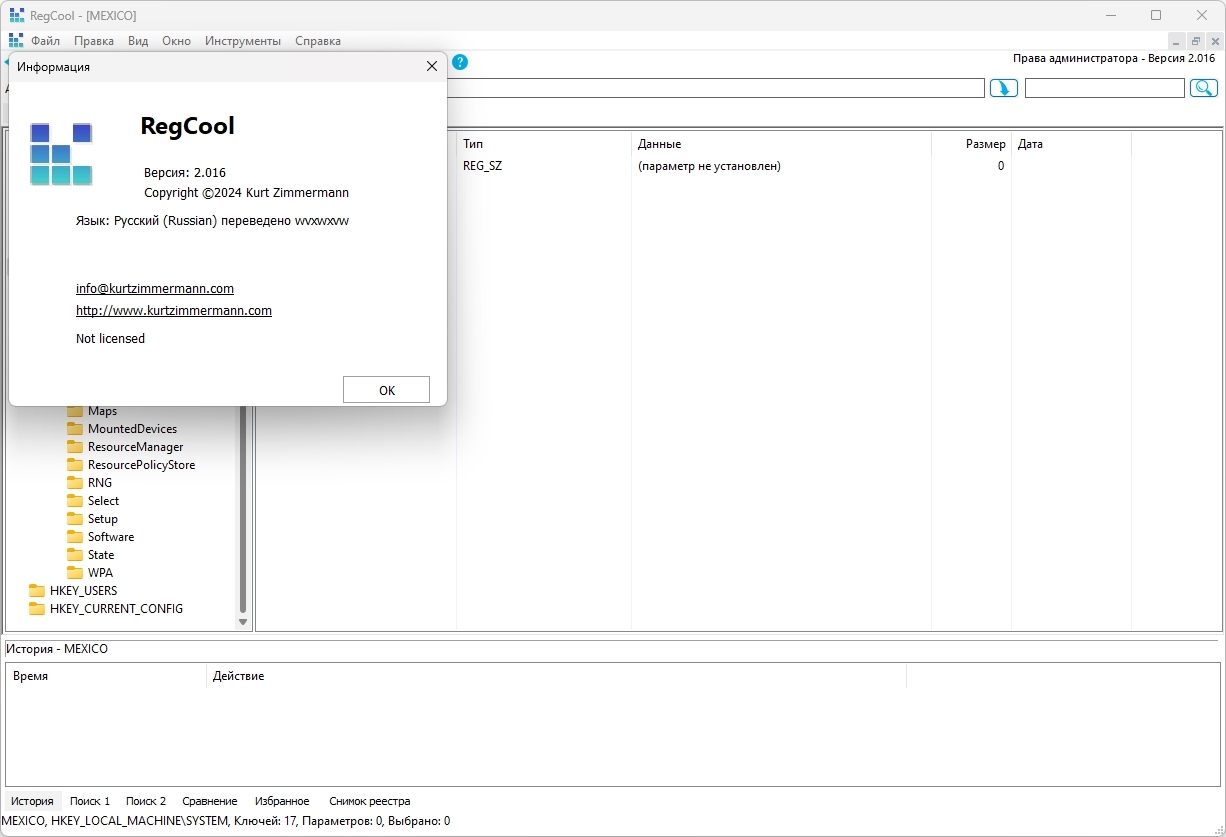Viewport: 1226px width, 837px height.
Task: Open the Файл menu
Action: pyautogui.click(x=45, y=41)
